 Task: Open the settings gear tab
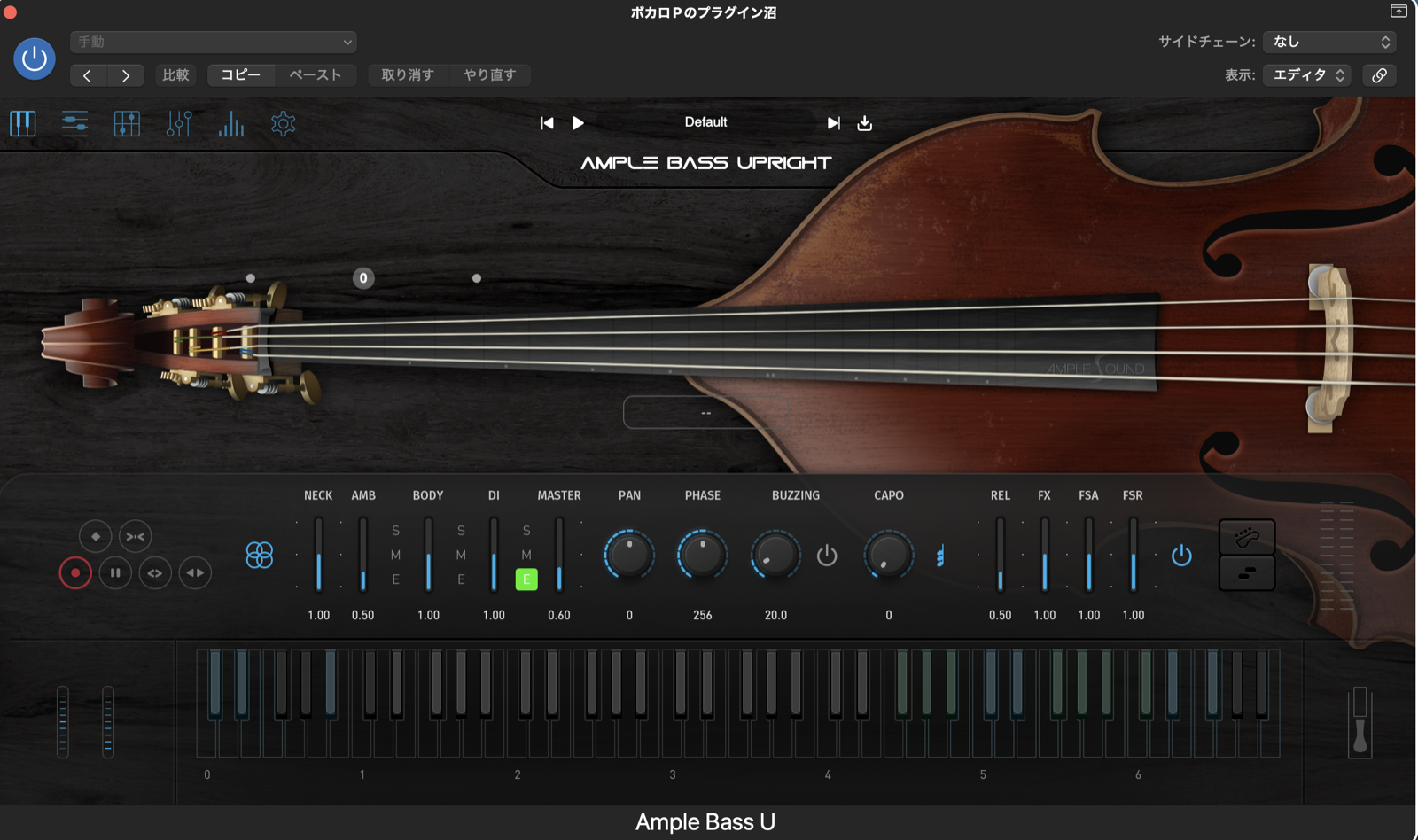pyautogui.click(x=284, y=123)
